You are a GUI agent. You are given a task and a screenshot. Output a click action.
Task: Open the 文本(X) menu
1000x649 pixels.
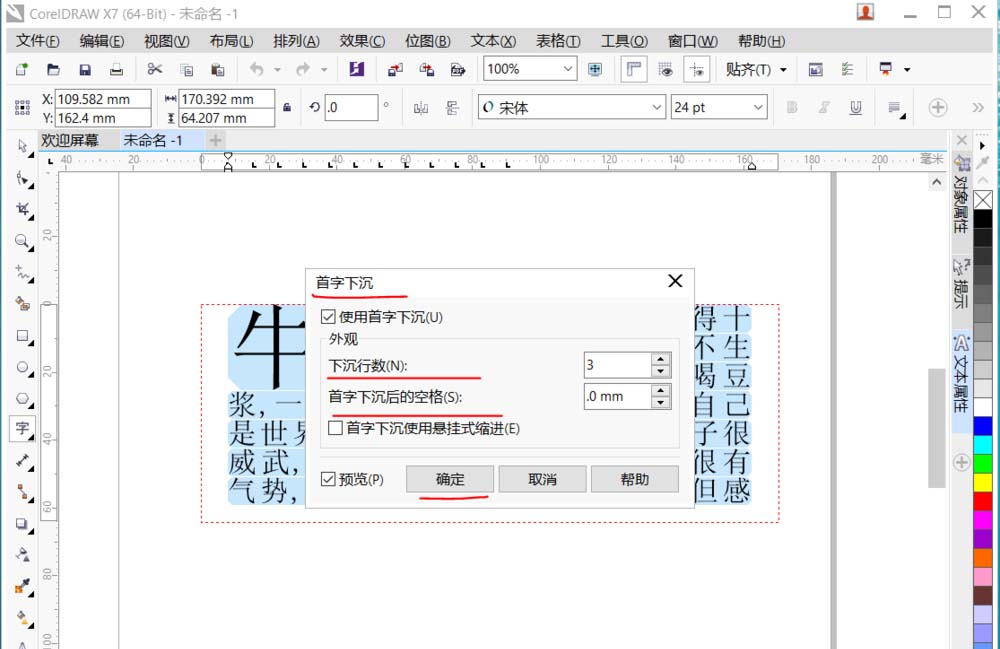point(494,41)
